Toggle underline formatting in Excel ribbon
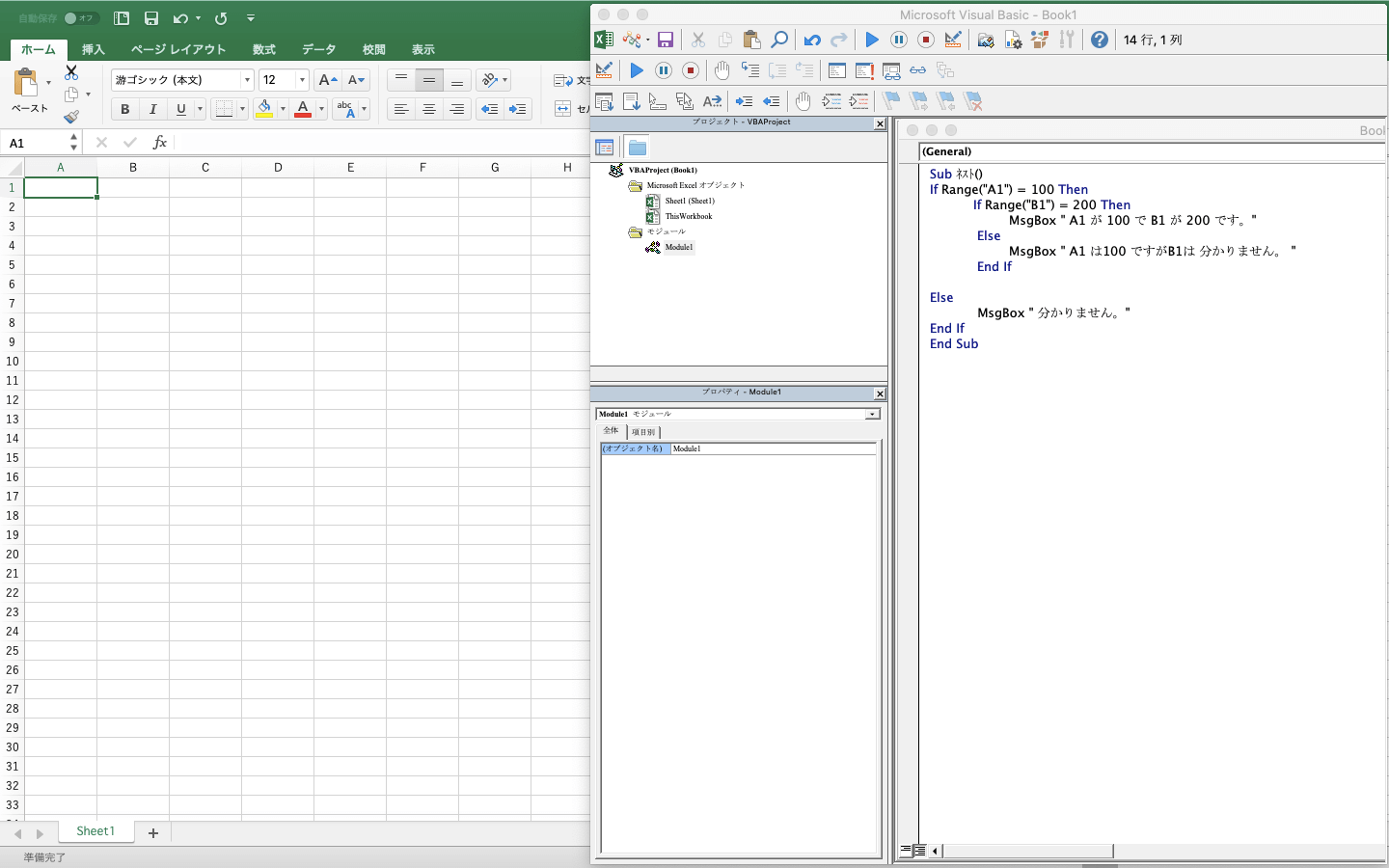Viewport: 1389px width, 868px height. [x=180, y=109]
